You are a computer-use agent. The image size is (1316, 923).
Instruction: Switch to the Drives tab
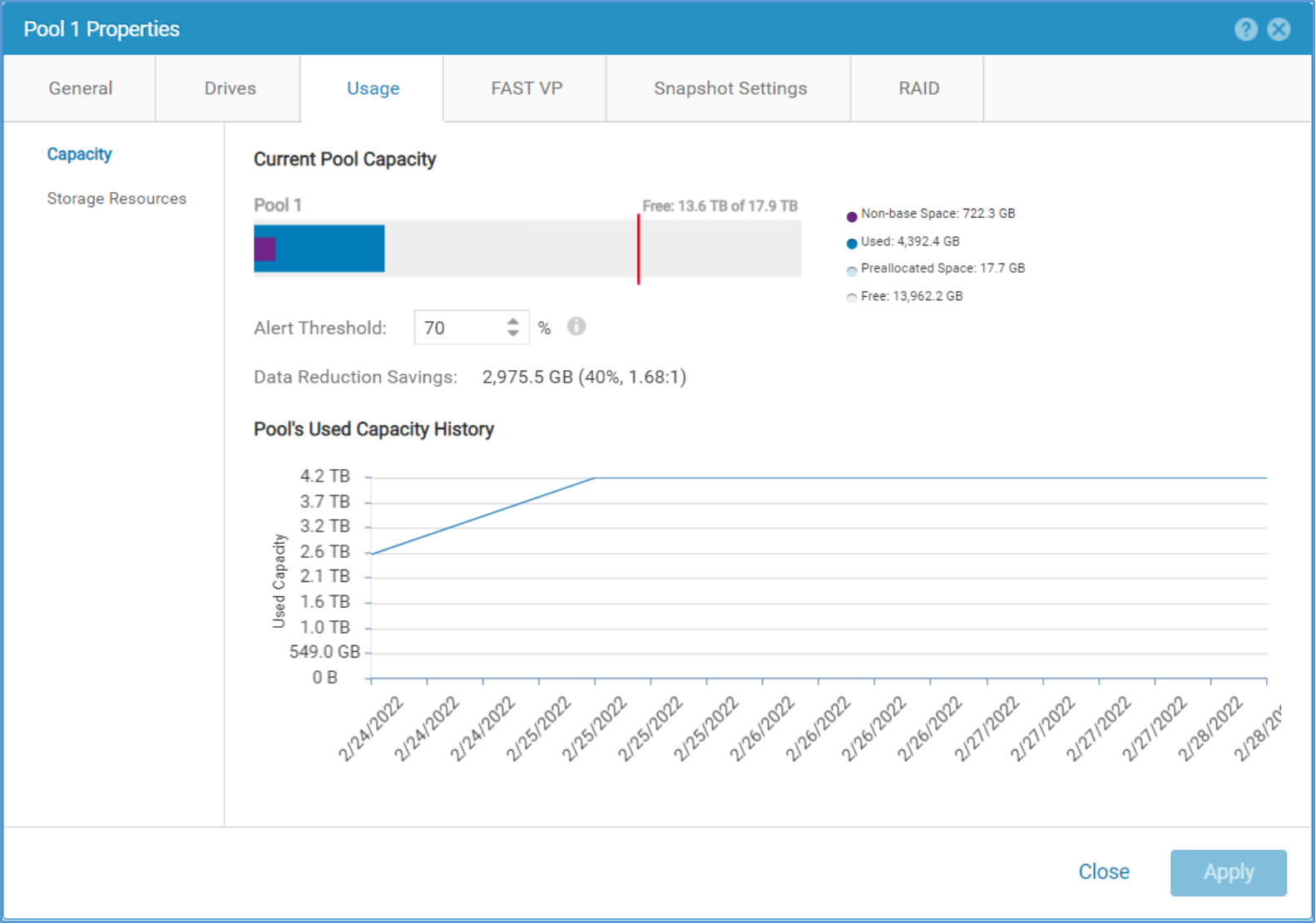tap(230, 88)
